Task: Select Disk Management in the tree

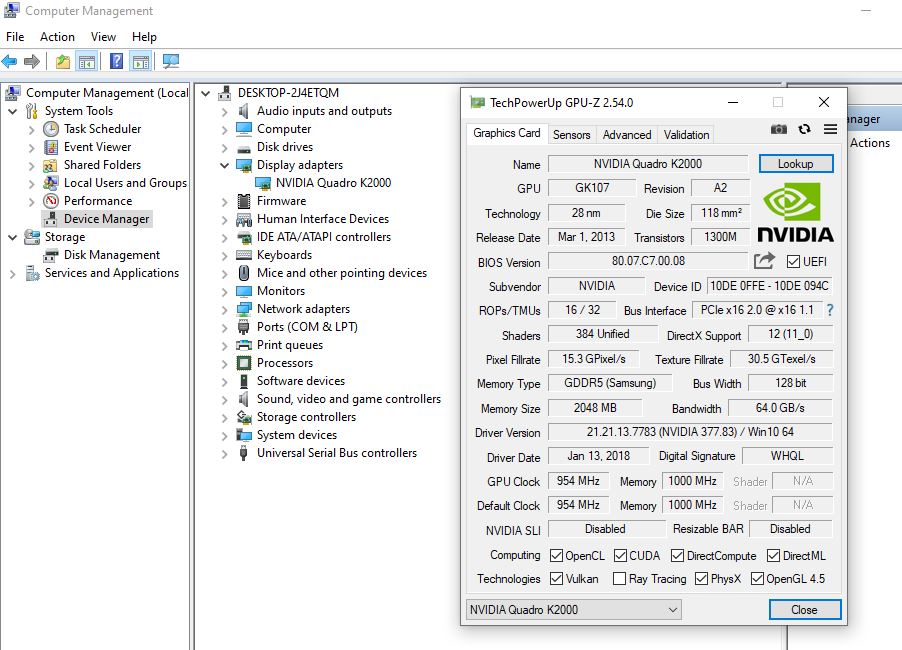Action: (111, 255)
